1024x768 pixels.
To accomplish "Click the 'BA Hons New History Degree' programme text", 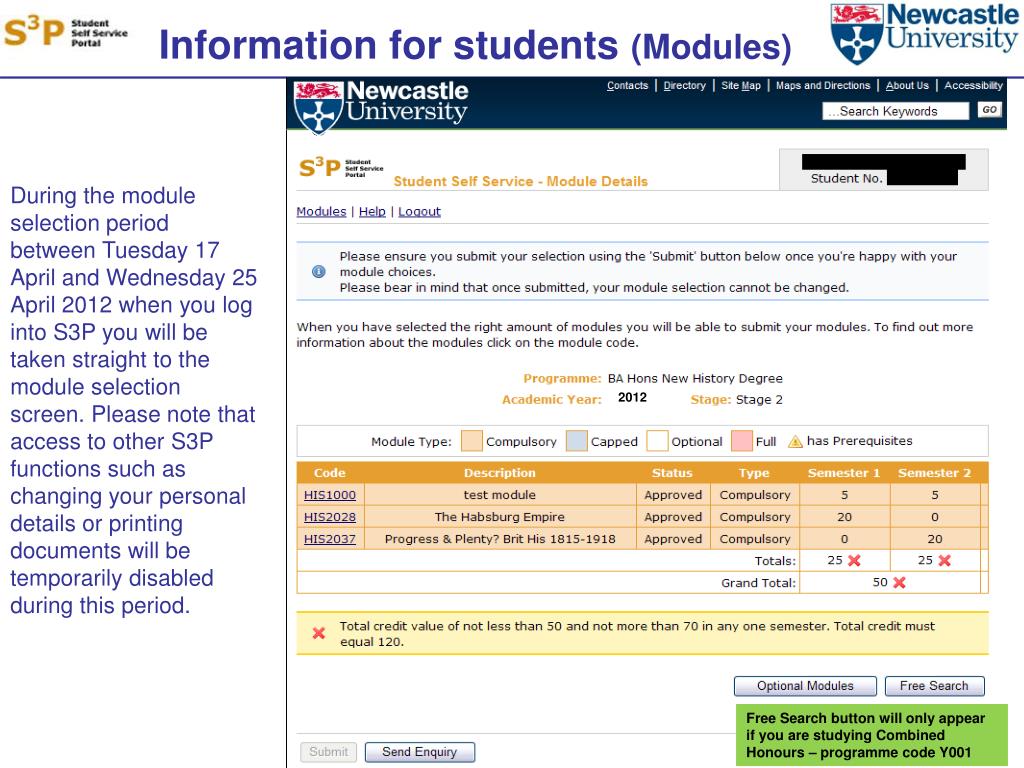I will (695, 379).
